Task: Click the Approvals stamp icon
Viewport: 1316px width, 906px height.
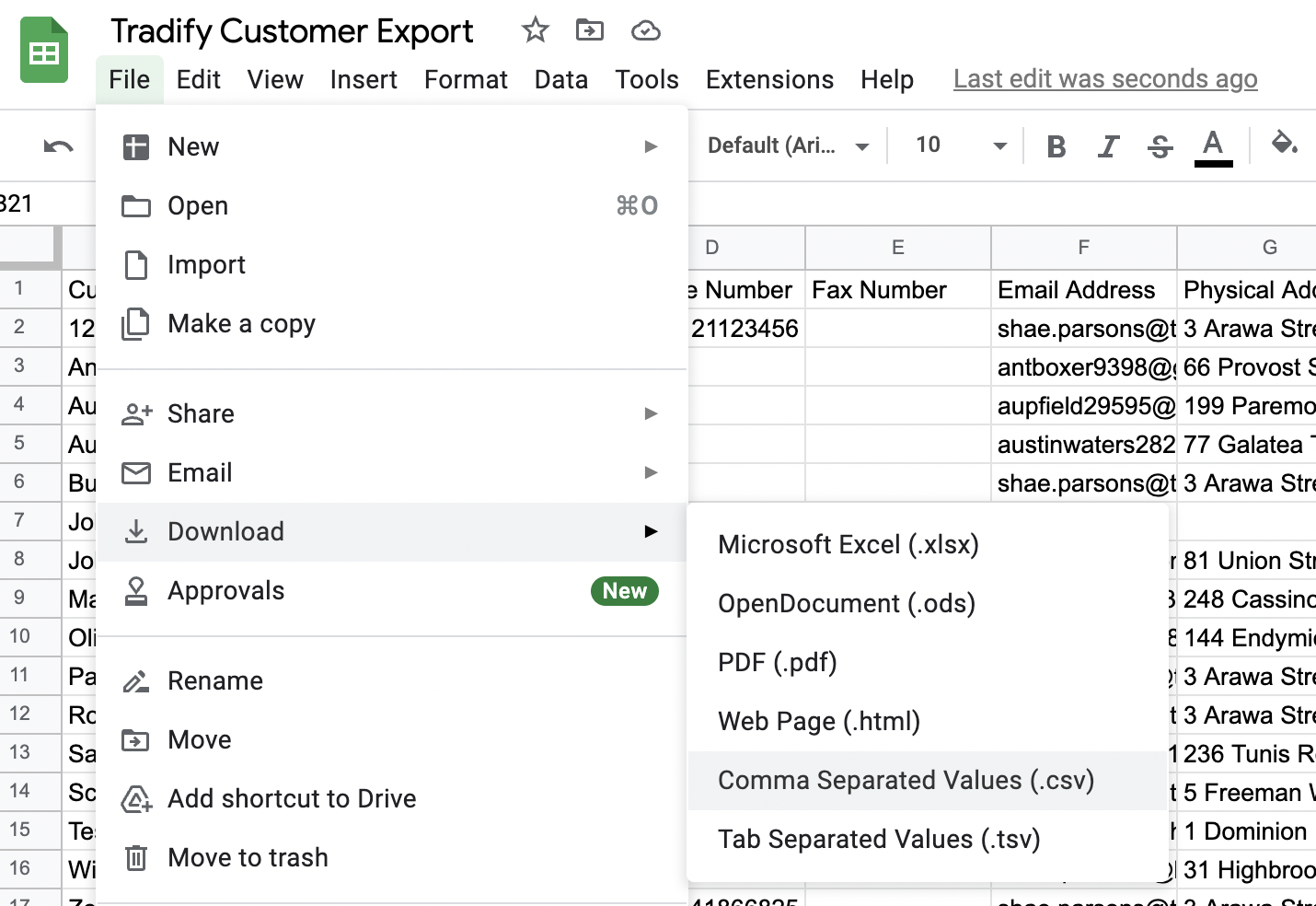Action: click(136, 591)
